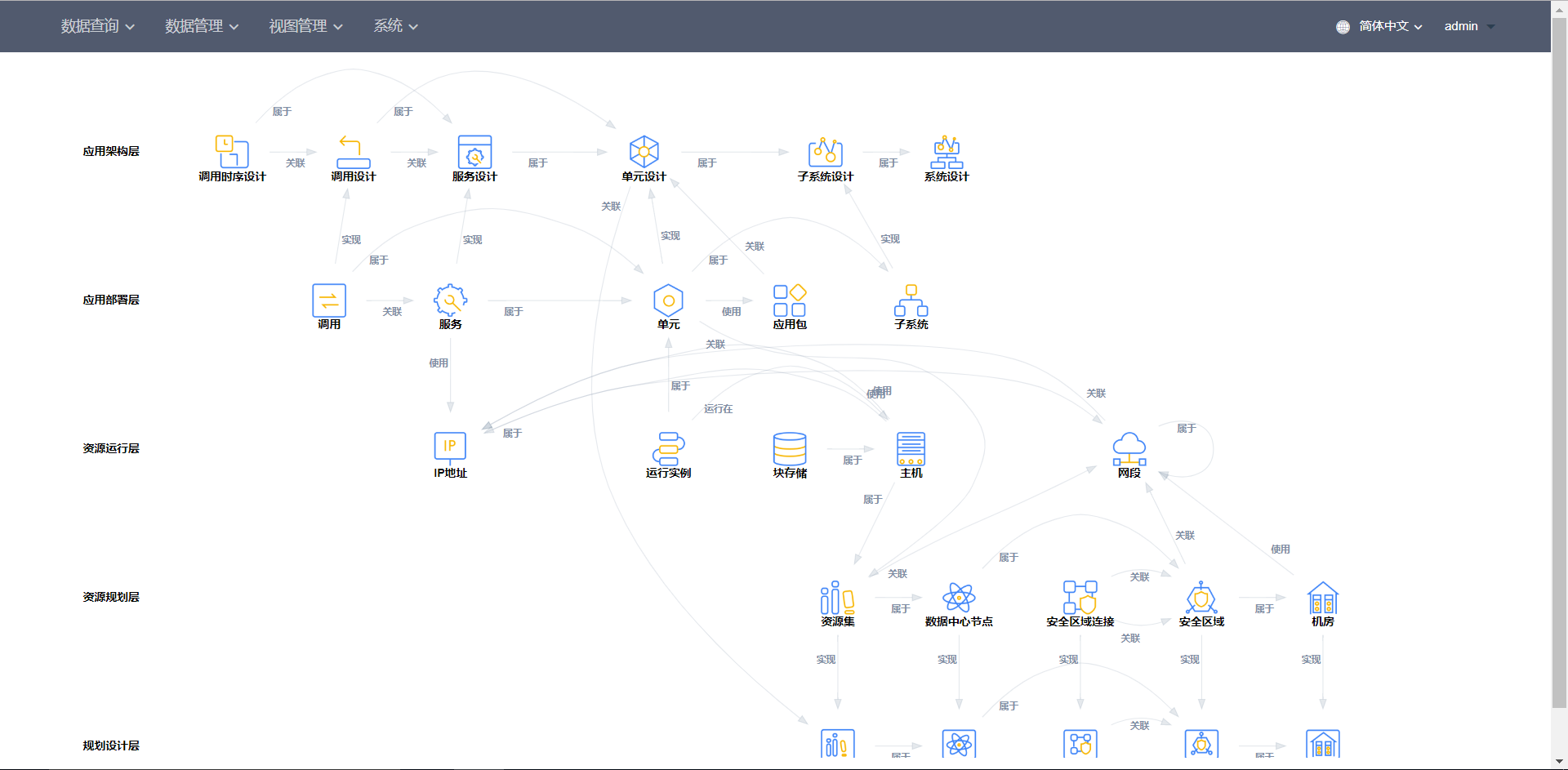This screenshot has height=770, width=1568.
Task: Click the 子系统设计 node icon
Action: point(826,152)
